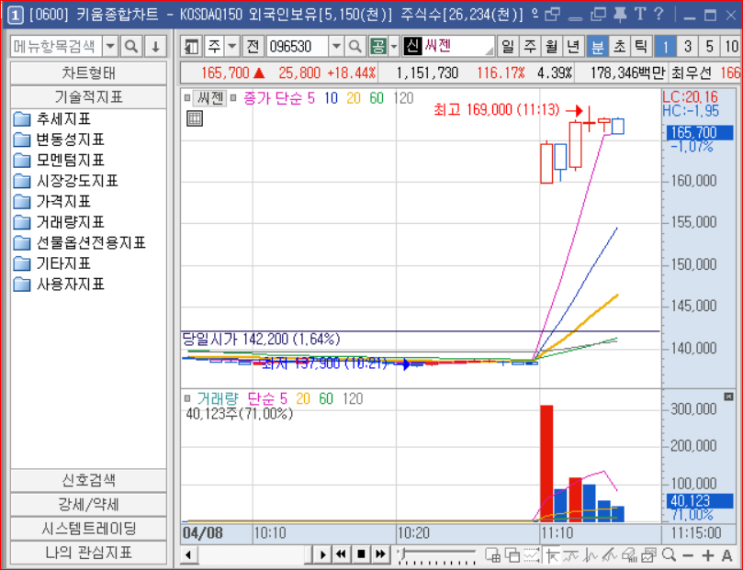Click the play button in chart replay controls
Viewport: 743px width, 570px height.
coord(323,554)
